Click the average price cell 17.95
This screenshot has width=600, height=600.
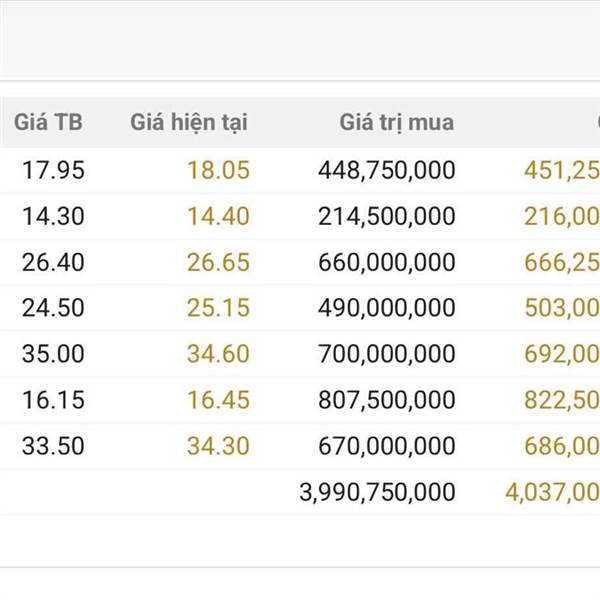[53, 170]
